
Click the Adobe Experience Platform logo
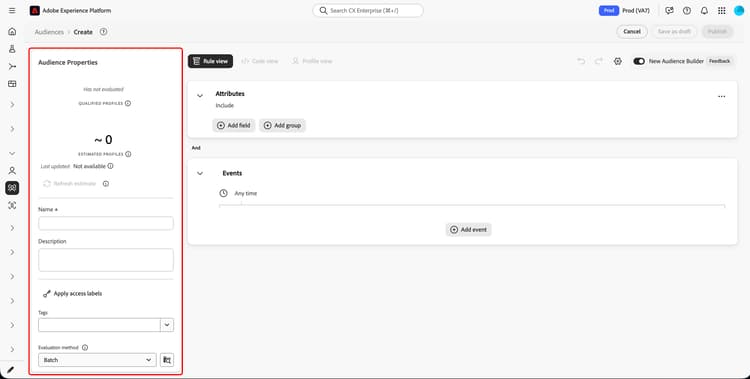tap(34, 11)
